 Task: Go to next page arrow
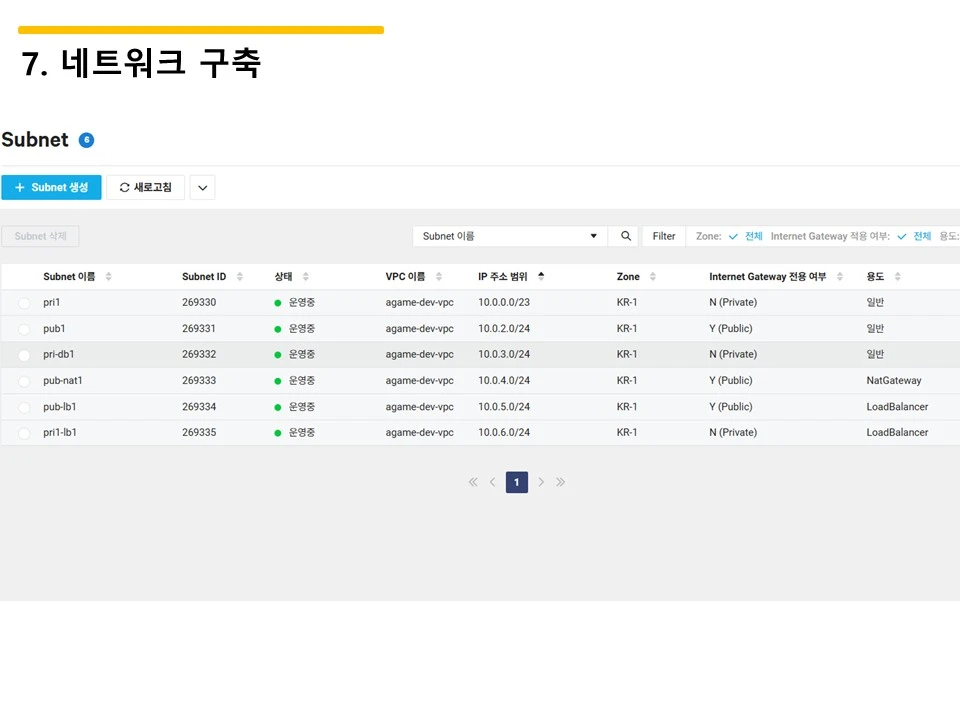(541, 482)
